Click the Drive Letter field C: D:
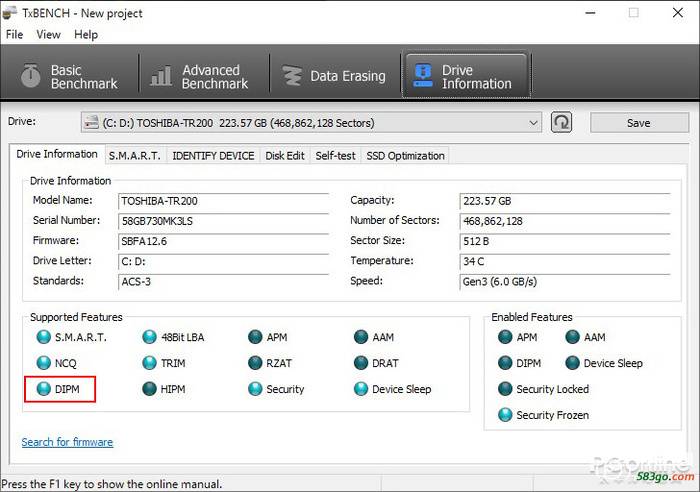The width and height of the screenshot is (700, 492). click(x=224, y=261)
